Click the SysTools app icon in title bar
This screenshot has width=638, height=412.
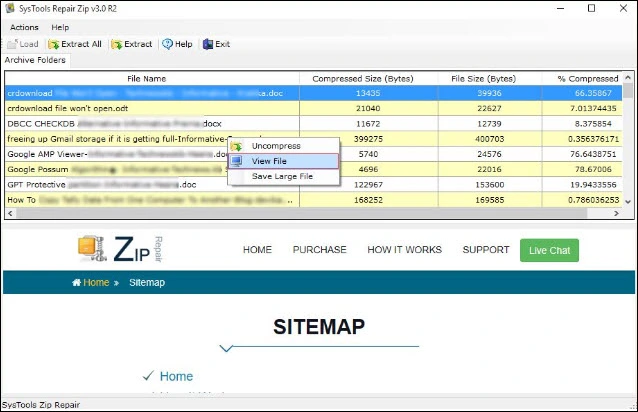[x=9, y=8]
